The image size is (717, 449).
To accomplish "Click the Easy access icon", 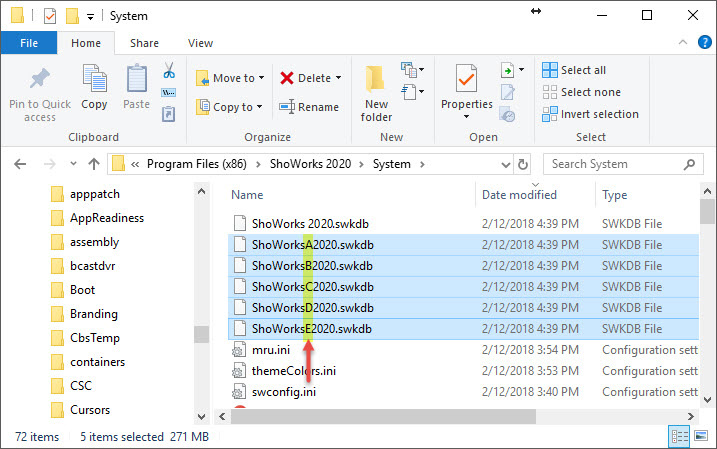I will (409, 92).
